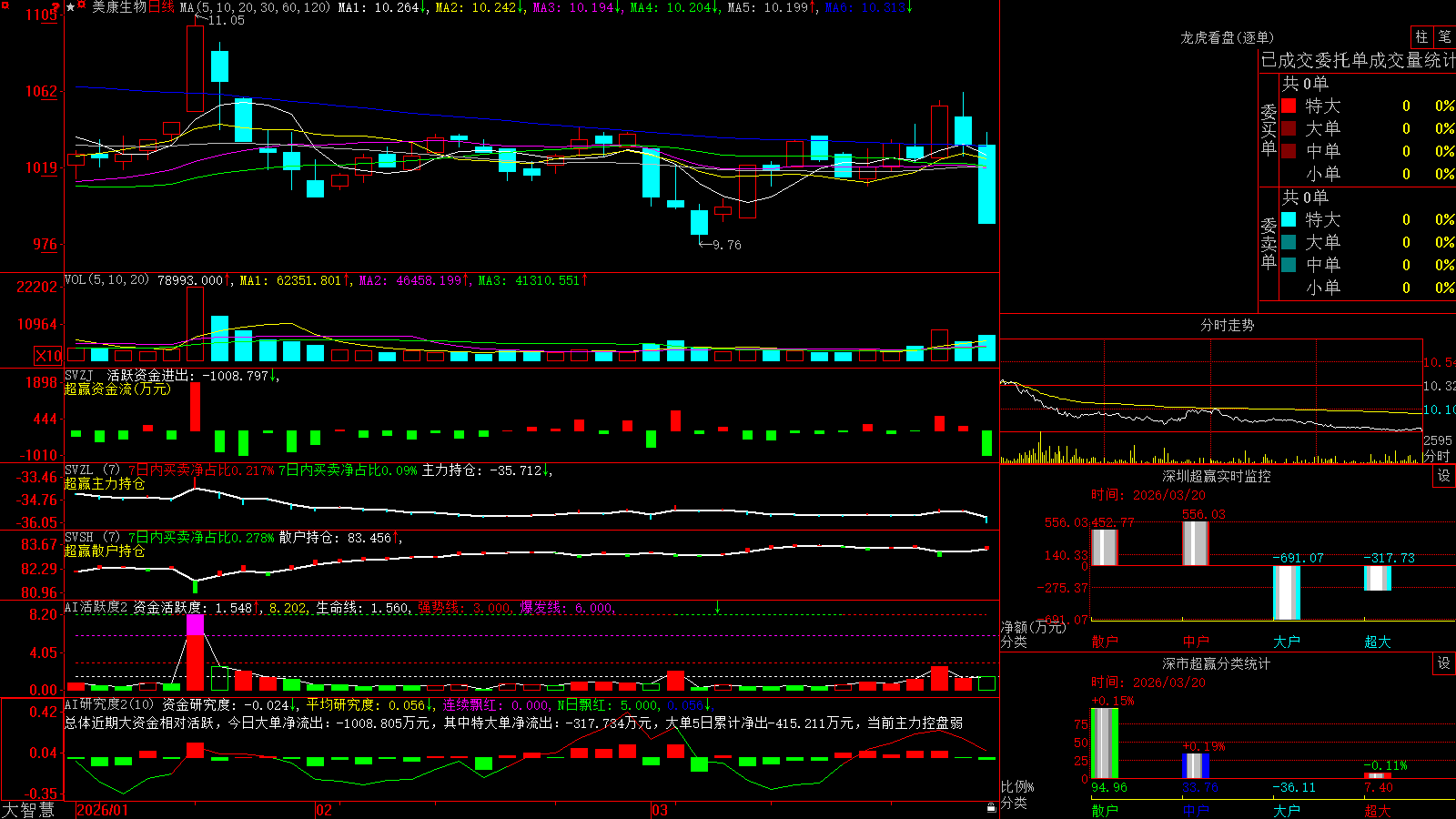Click the 龙虎看盘(逐单) panel title
The image size is (1456, 819).
(x=1227, y=37)
